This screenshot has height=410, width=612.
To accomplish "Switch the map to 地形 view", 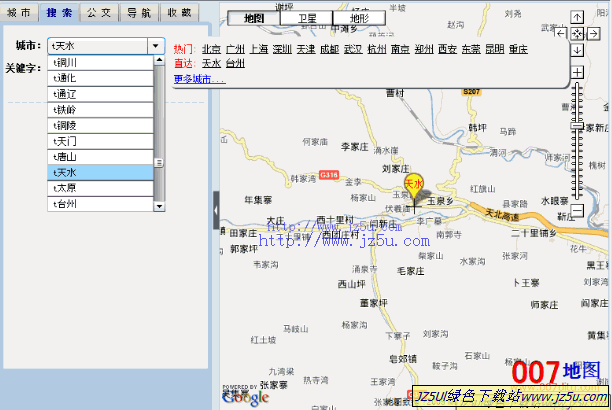I will tap(359, 18).
